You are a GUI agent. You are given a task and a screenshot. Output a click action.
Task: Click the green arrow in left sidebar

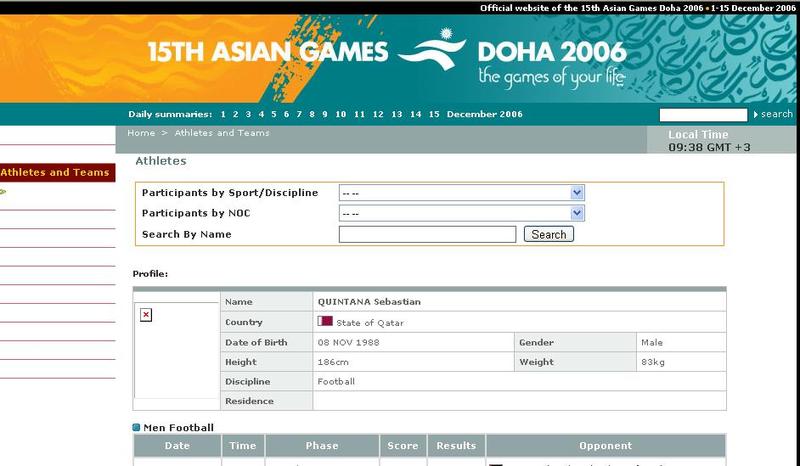point(3,191)
